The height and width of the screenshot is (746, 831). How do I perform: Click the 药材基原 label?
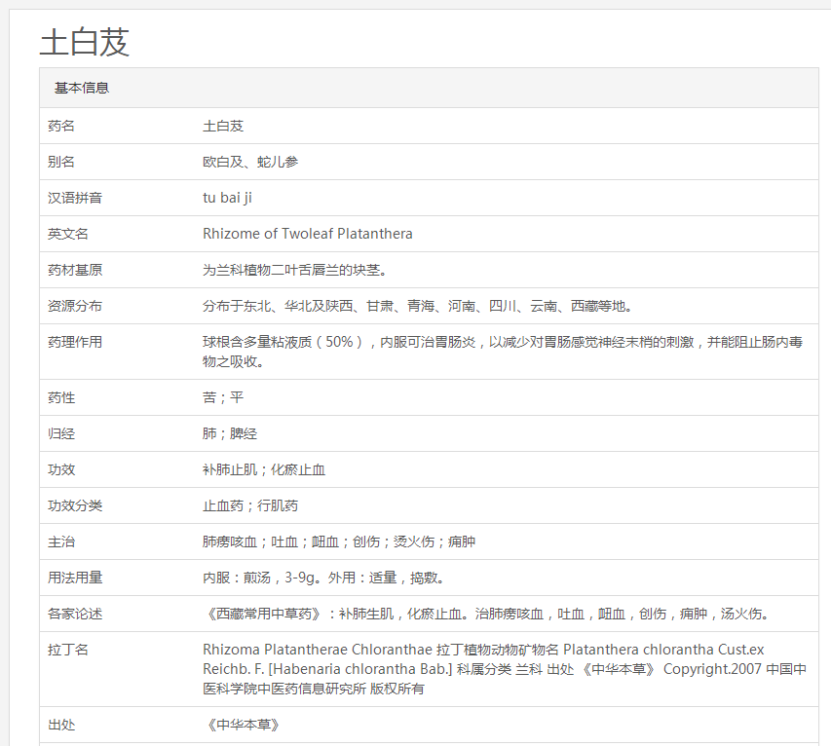(x=75, y=270)
